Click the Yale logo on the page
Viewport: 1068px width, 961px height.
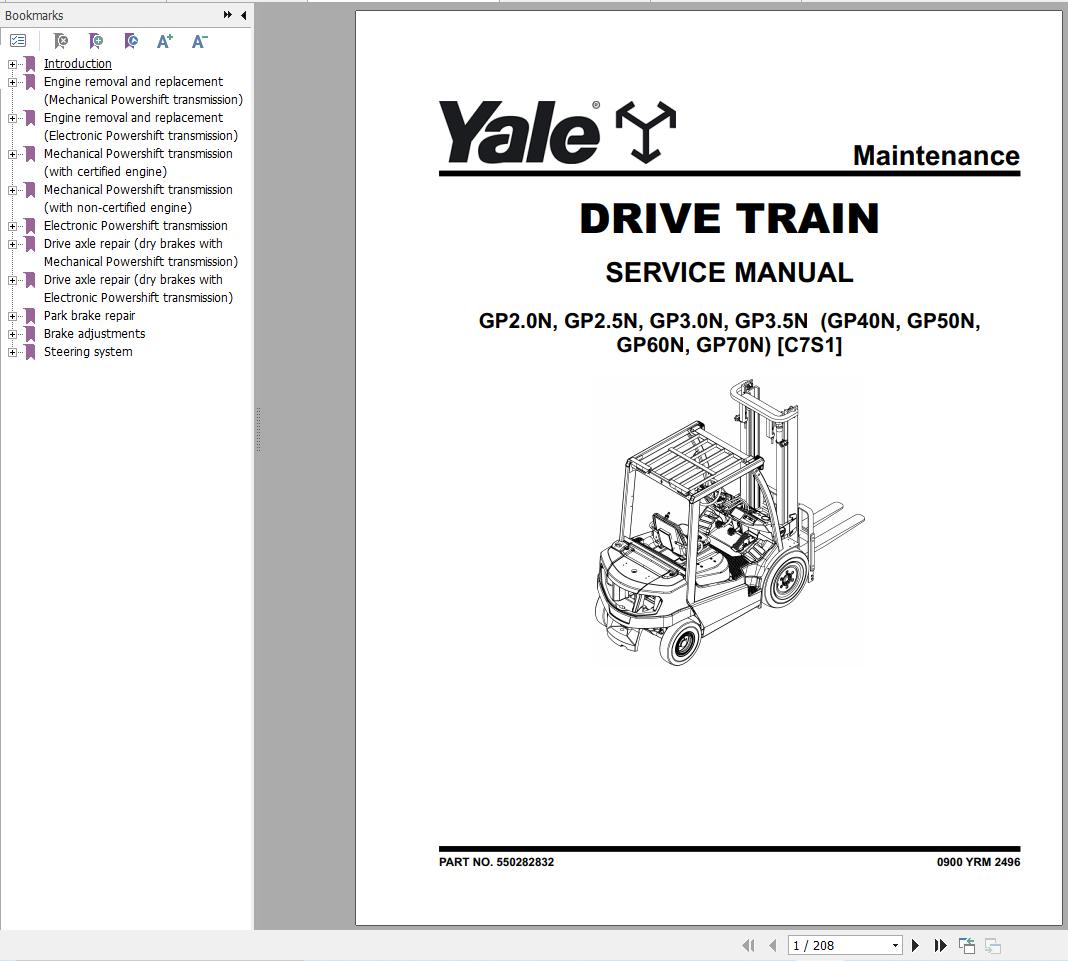pyautogui.click(x=557, y=132)
